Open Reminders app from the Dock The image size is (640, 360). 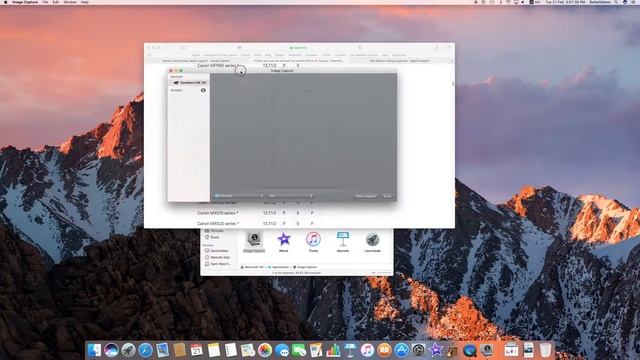coord(231,350)
